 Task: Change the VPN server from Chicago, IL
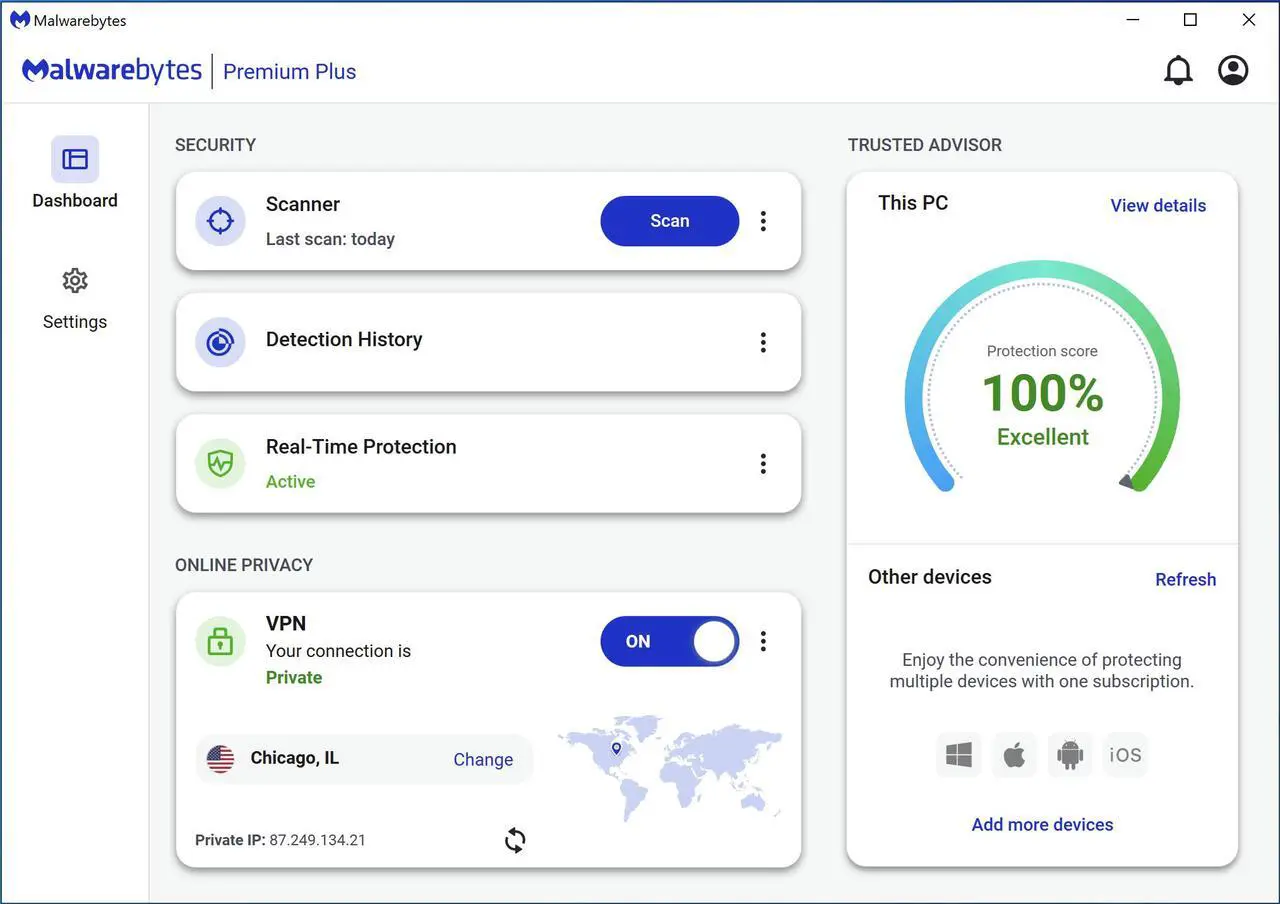click(483, 759)
